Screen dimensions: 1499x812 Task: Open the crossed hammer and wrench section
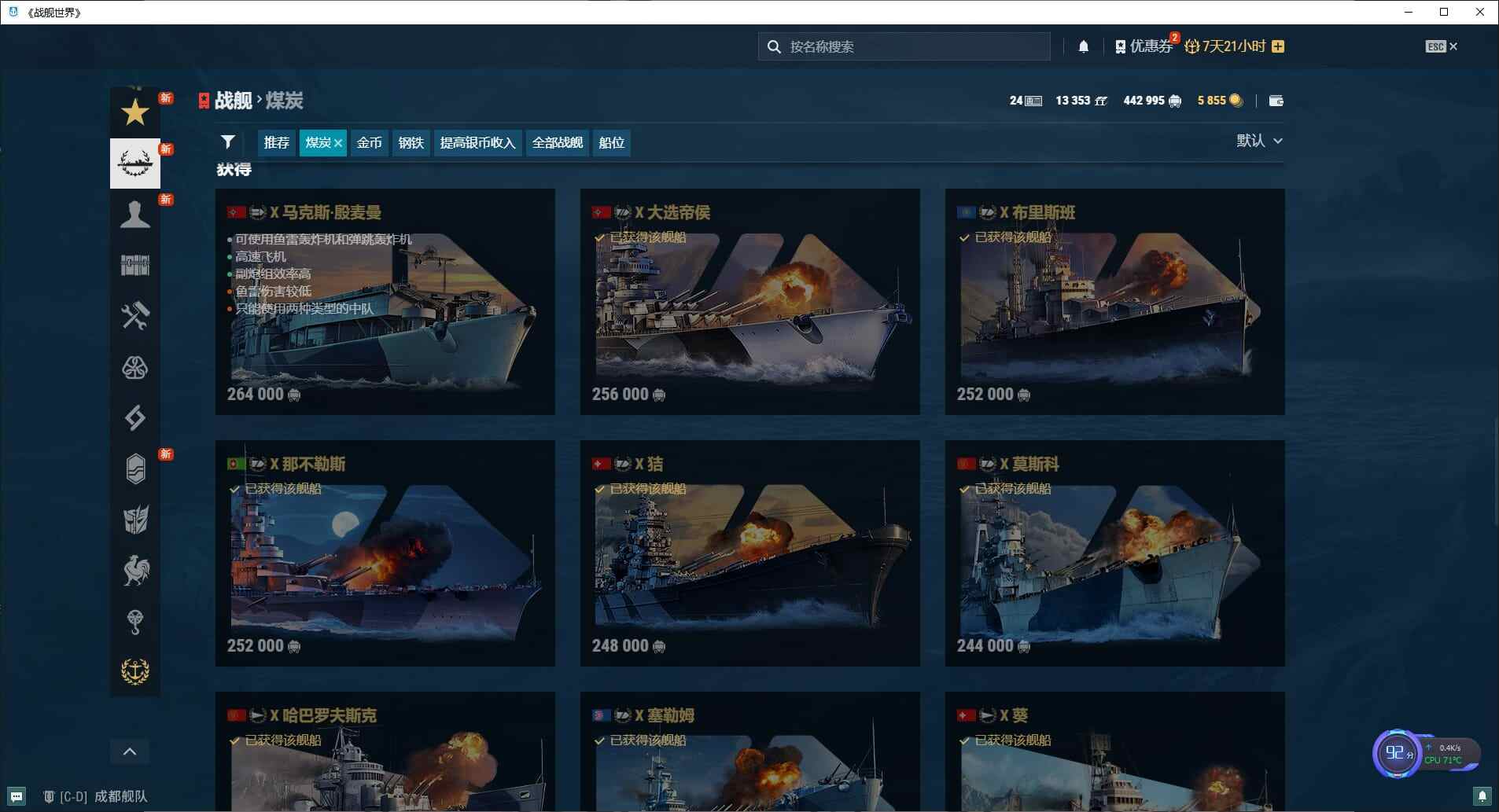[x=134, y=316]
